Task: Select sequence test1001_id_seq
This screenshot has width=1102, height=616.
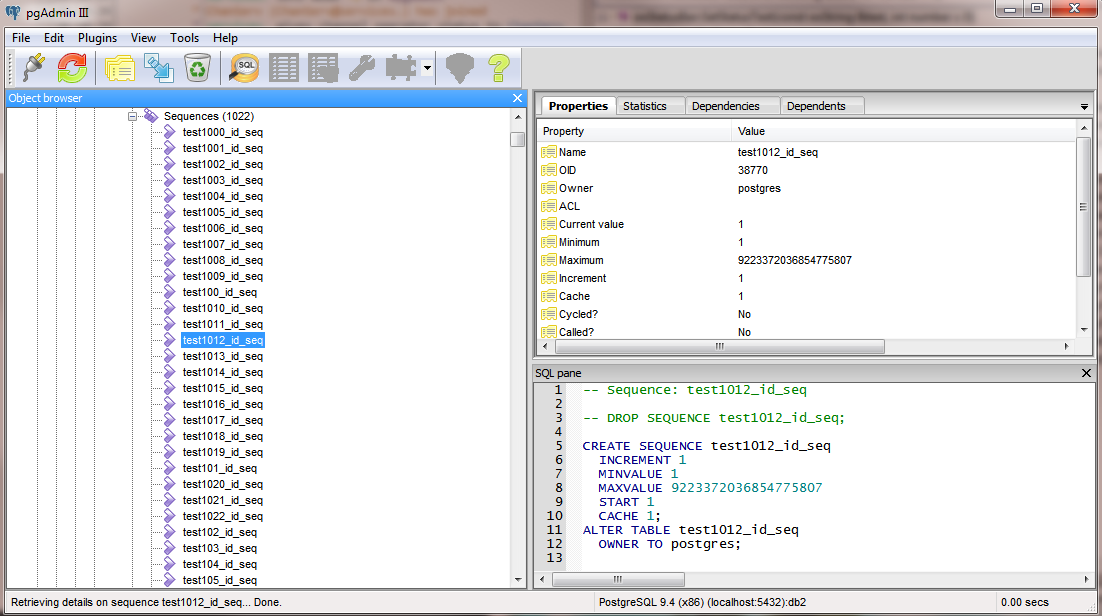Action: click(x=223, y=148)
